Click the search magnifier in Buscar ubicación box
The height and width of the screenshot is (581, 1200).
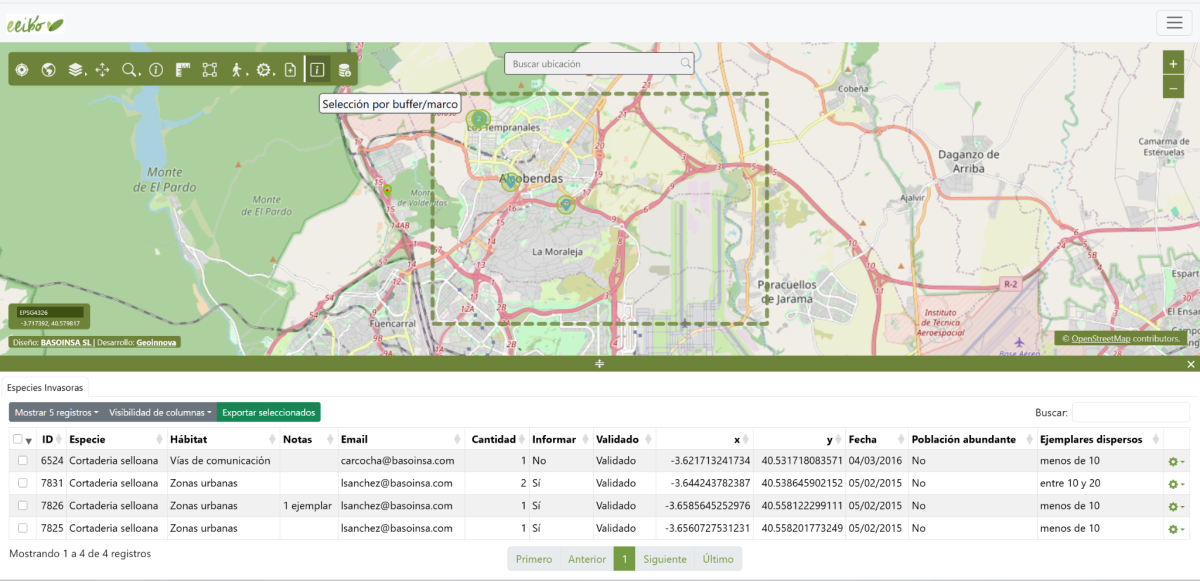(685, 63)
